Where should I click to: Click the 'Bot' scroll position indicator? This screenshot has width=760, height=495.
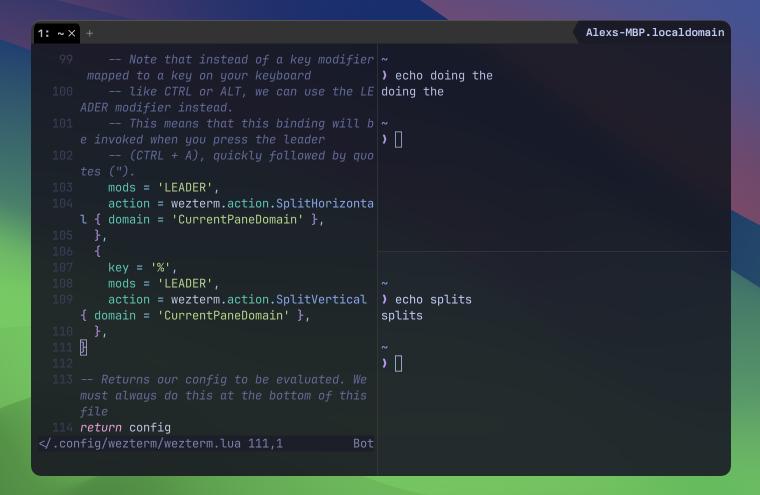(x=363, y=444)
